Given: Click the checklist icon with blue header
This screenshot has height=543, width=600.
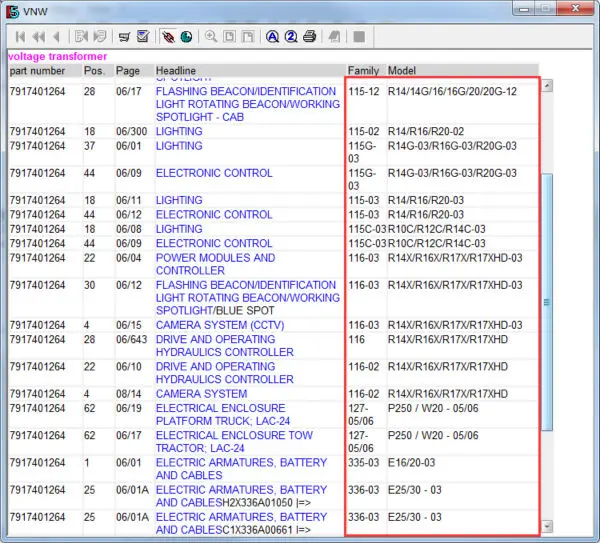Looking at the screenshot, I should [x=143, y=36].
